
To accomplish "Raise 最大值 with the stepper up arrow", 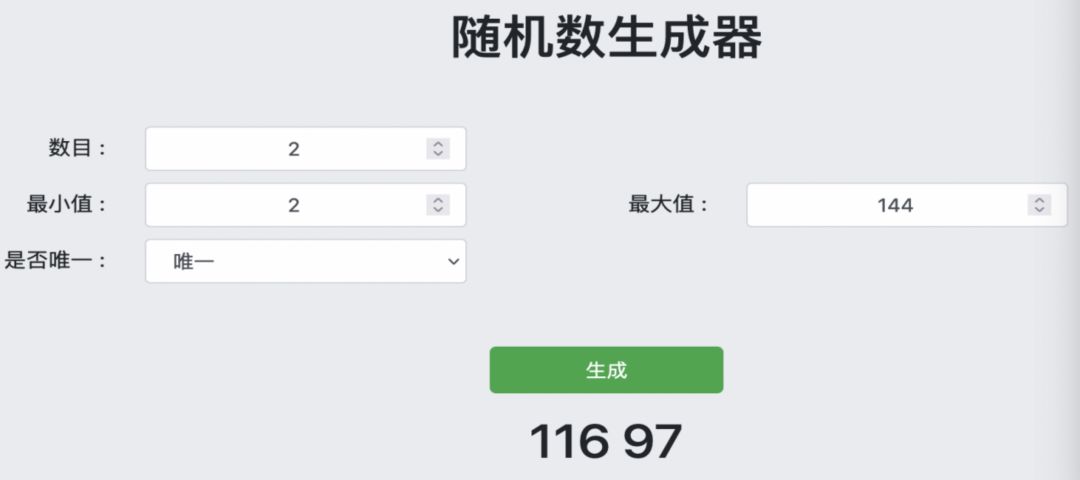I will pyautogui.click(x=1039, y=200).
